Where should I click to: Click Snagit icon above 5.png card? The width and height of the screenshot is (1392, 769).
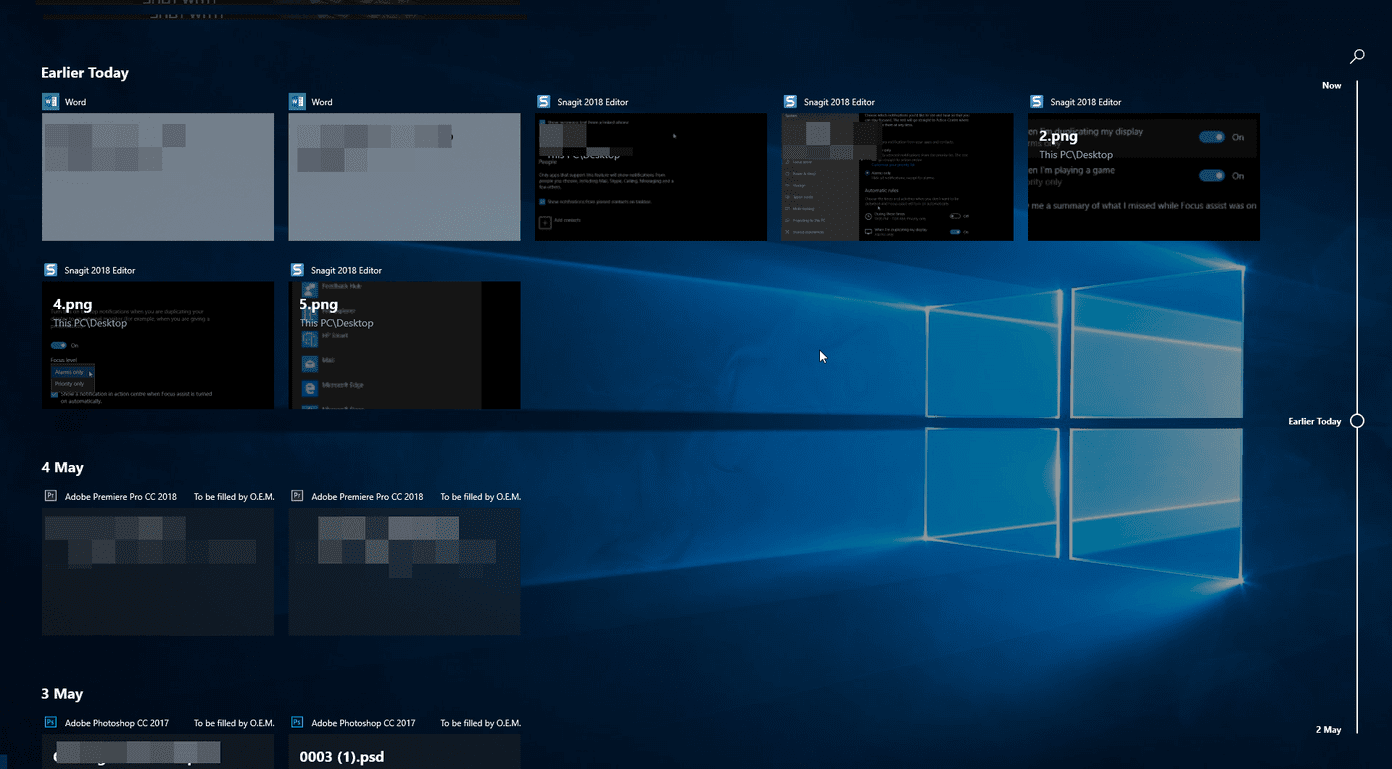297,270
